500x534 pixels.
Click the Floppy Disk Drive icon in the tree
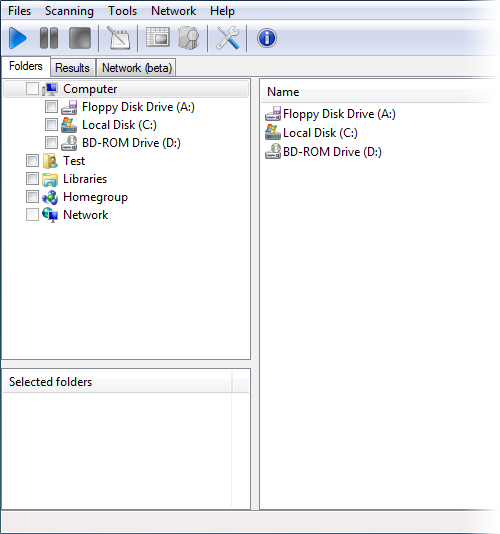coord(69,107)
